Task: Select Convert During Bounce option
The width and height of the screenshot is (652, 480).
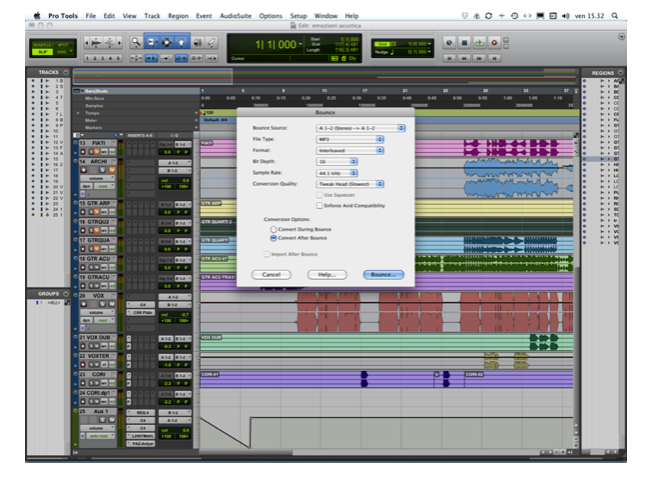Action: coord(273,229)
